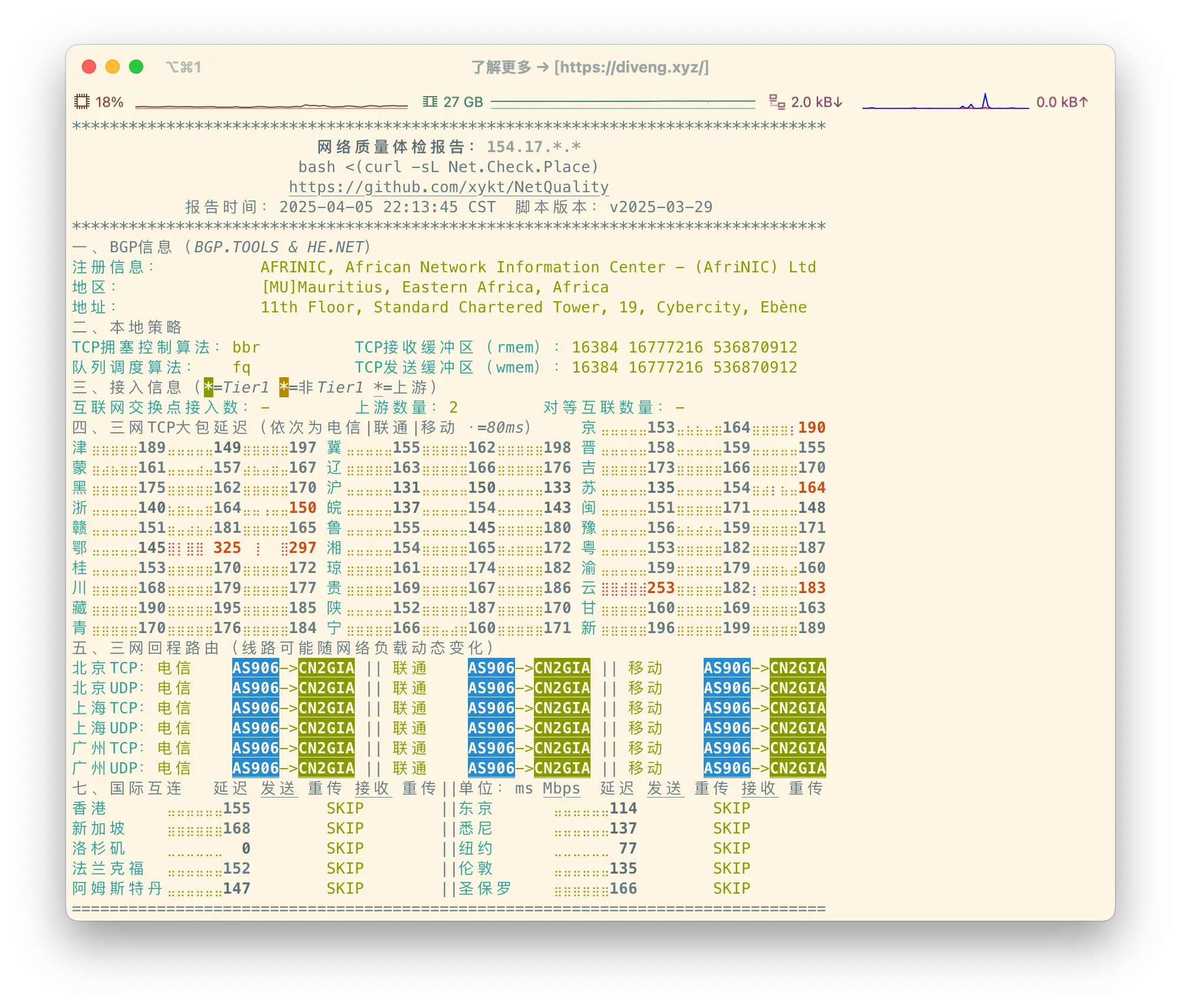Click the 香港 latency value 155
This screenshot has width=1181, height=1008.
(237, 808)
